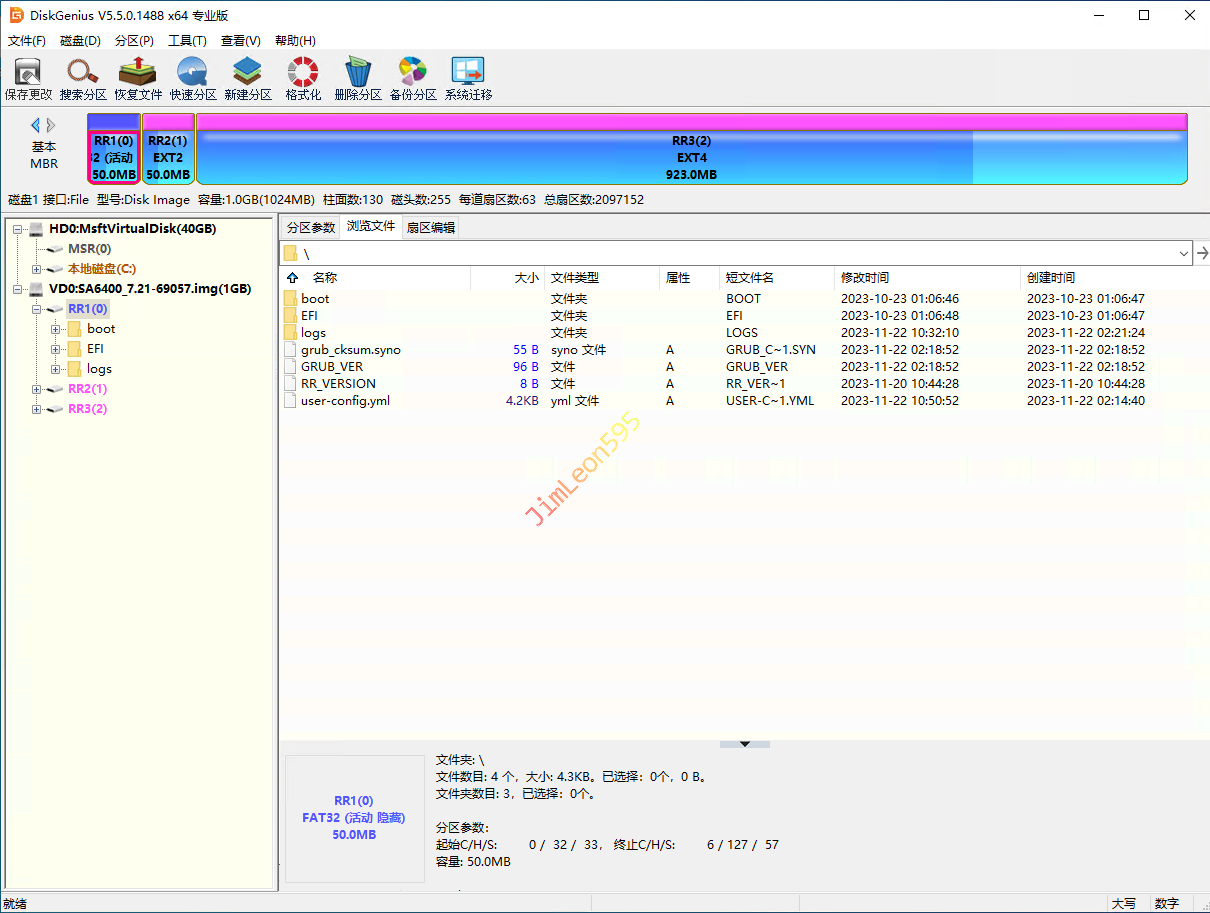
Task: Click the Quick Partition (快速分区) icon
Action: coord(193,79)
